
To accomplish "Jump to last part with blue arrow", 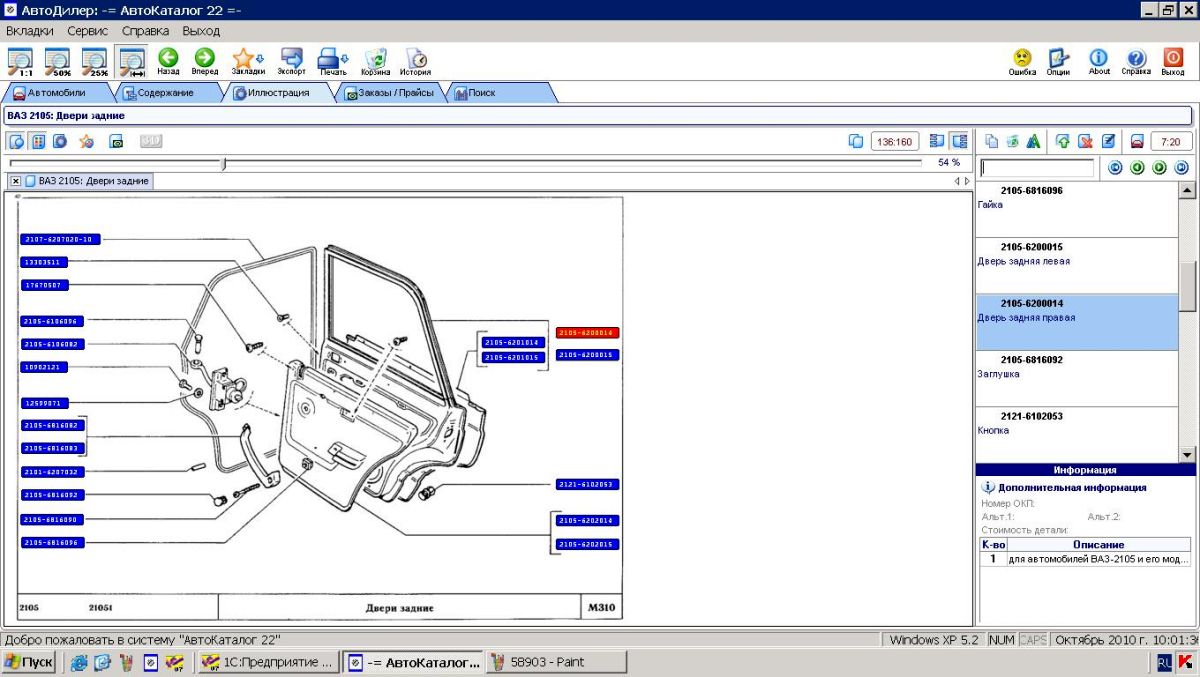I will point(1181,168).
